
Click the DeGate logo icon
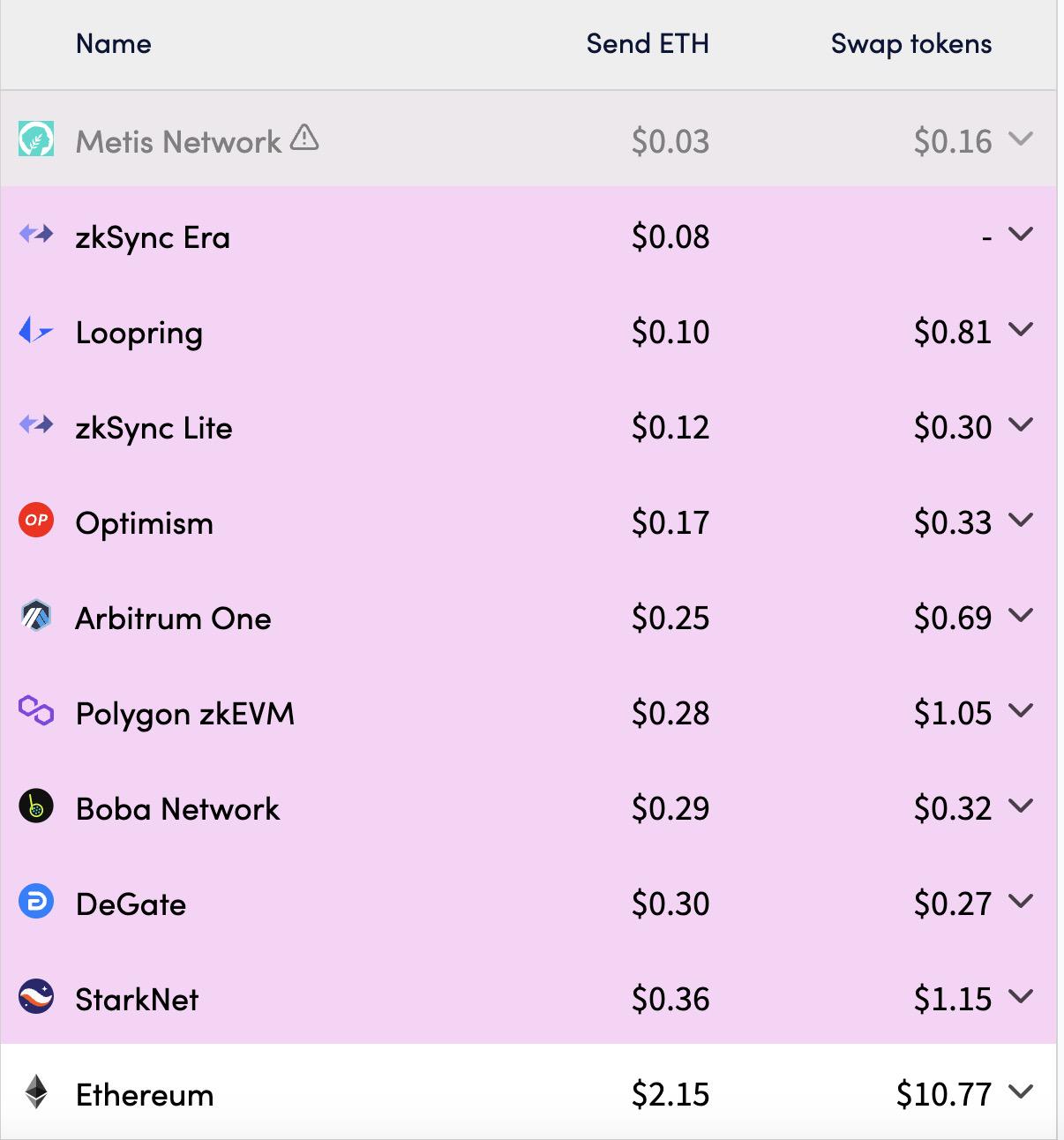point(36,901)
